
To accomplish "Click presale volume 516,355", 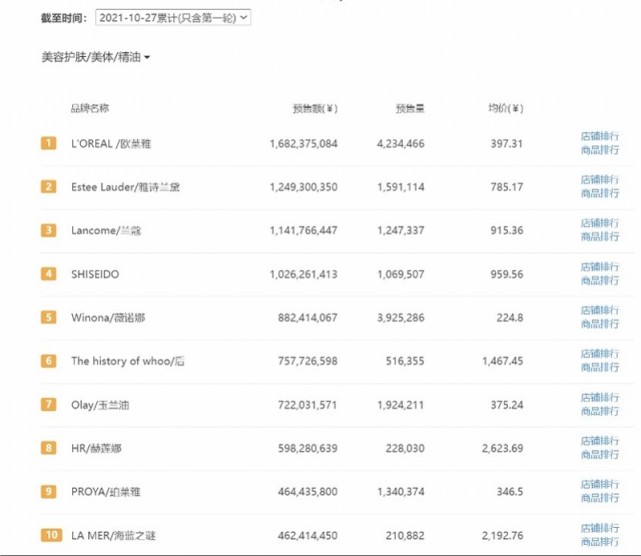I will pos(405,361).
